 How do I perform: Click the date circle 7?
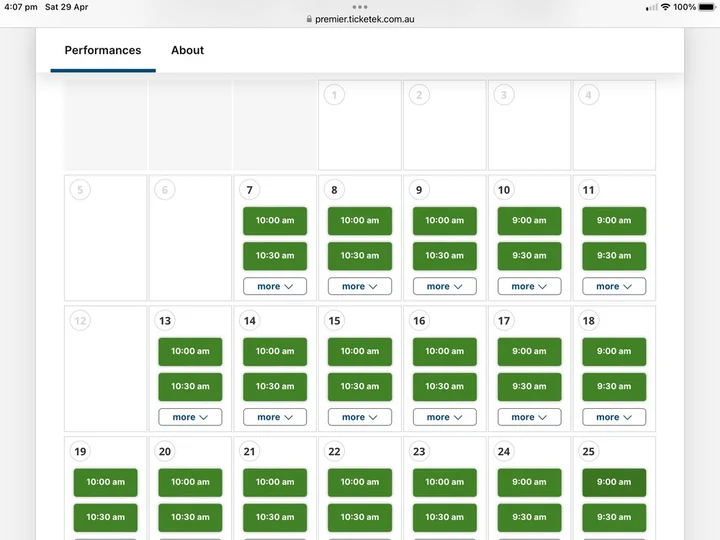point(249,190)
